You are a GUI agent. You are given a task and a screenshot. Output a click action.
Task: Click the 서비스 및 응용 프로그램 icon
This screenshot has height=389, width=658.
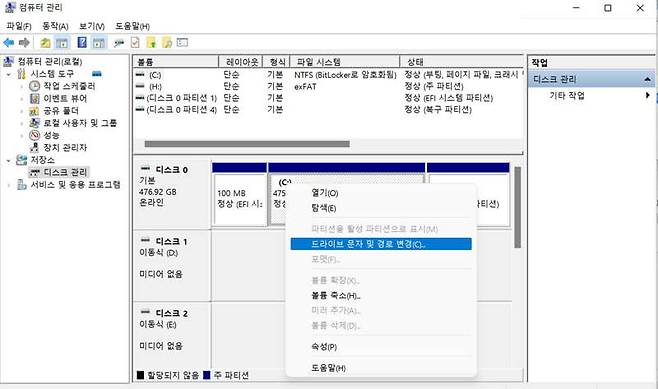pos(22,185)
